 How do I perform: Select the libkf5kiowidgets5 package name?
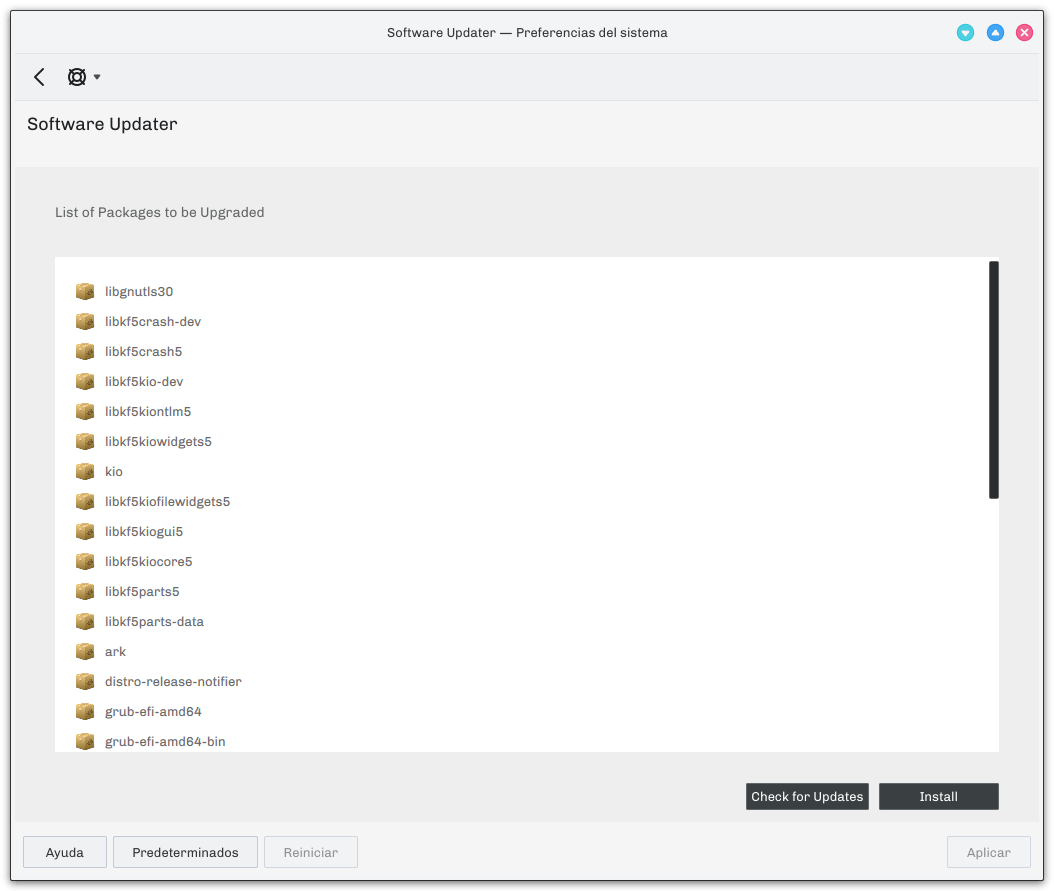(158, 441)
